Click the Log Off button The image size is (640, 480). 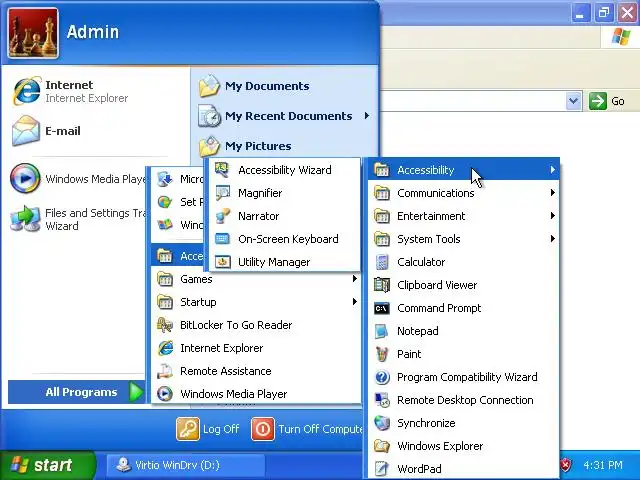[208, 429]
